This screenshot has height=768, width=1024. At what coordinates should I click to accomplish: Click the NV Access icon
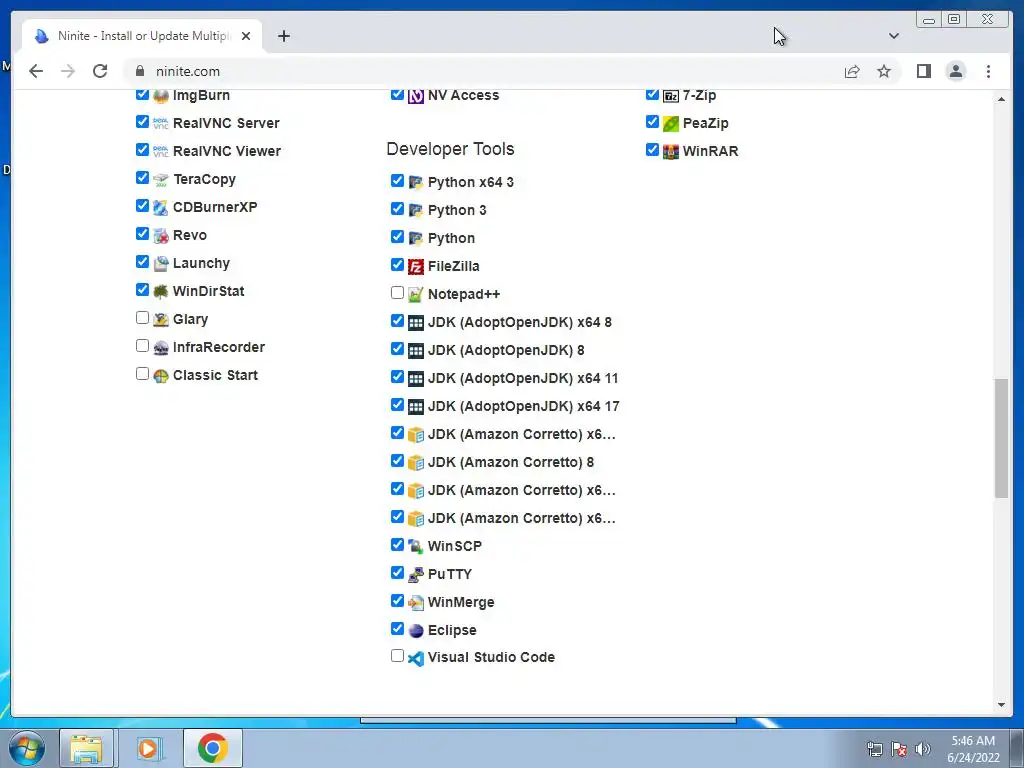[416, 96]
